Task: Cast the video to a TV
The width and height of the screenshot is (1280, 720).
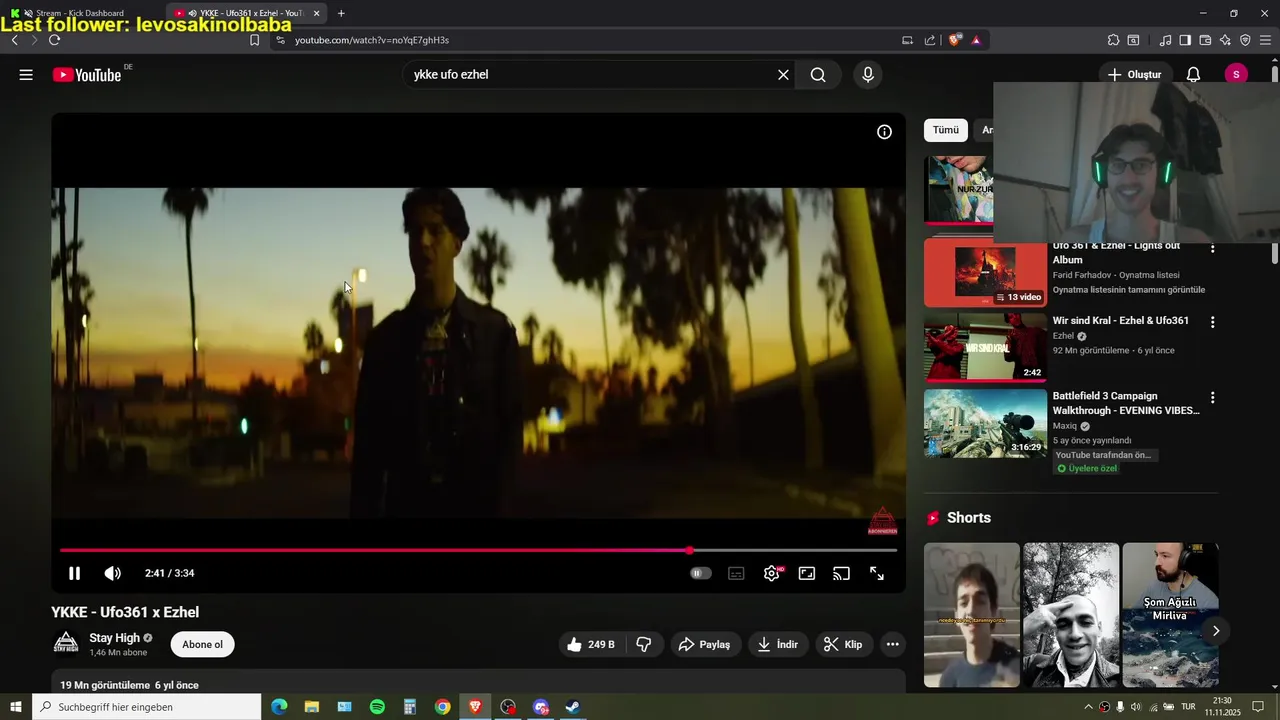Action: pyautogui.click(x=842, y=573)
